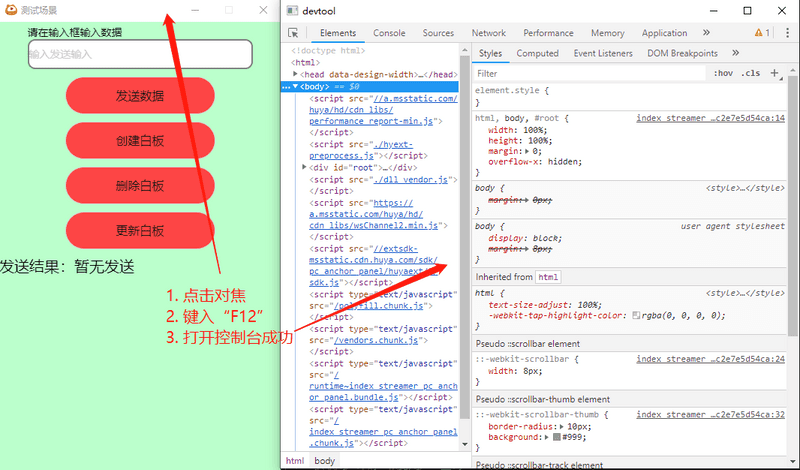Click the body breadcrumb at bottom
Image resolution: width=800 pixels, height=470 pixels.
tap(324, 461)
